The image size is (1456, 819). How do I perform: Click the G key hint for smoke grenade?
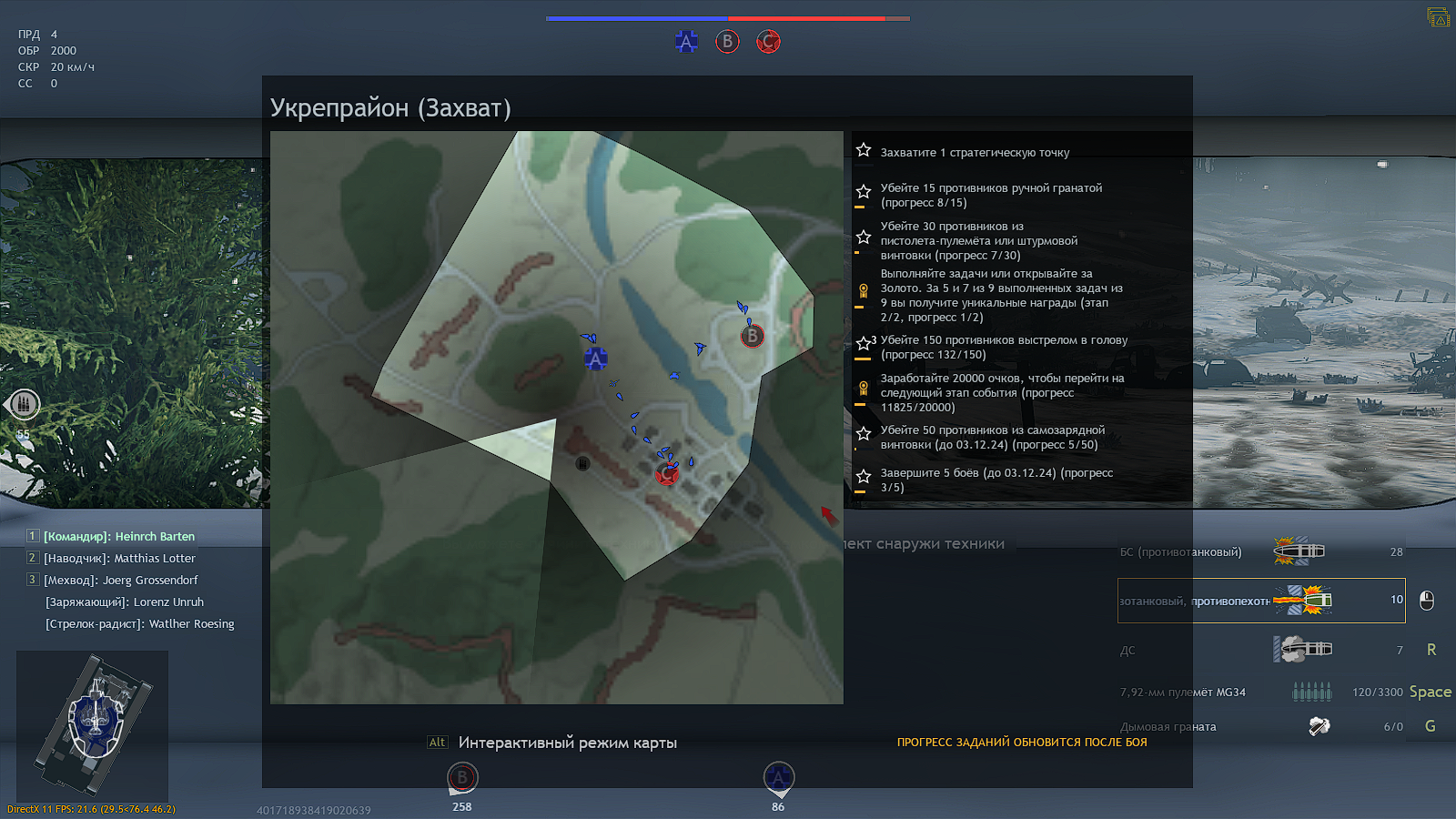(1431, 726)
